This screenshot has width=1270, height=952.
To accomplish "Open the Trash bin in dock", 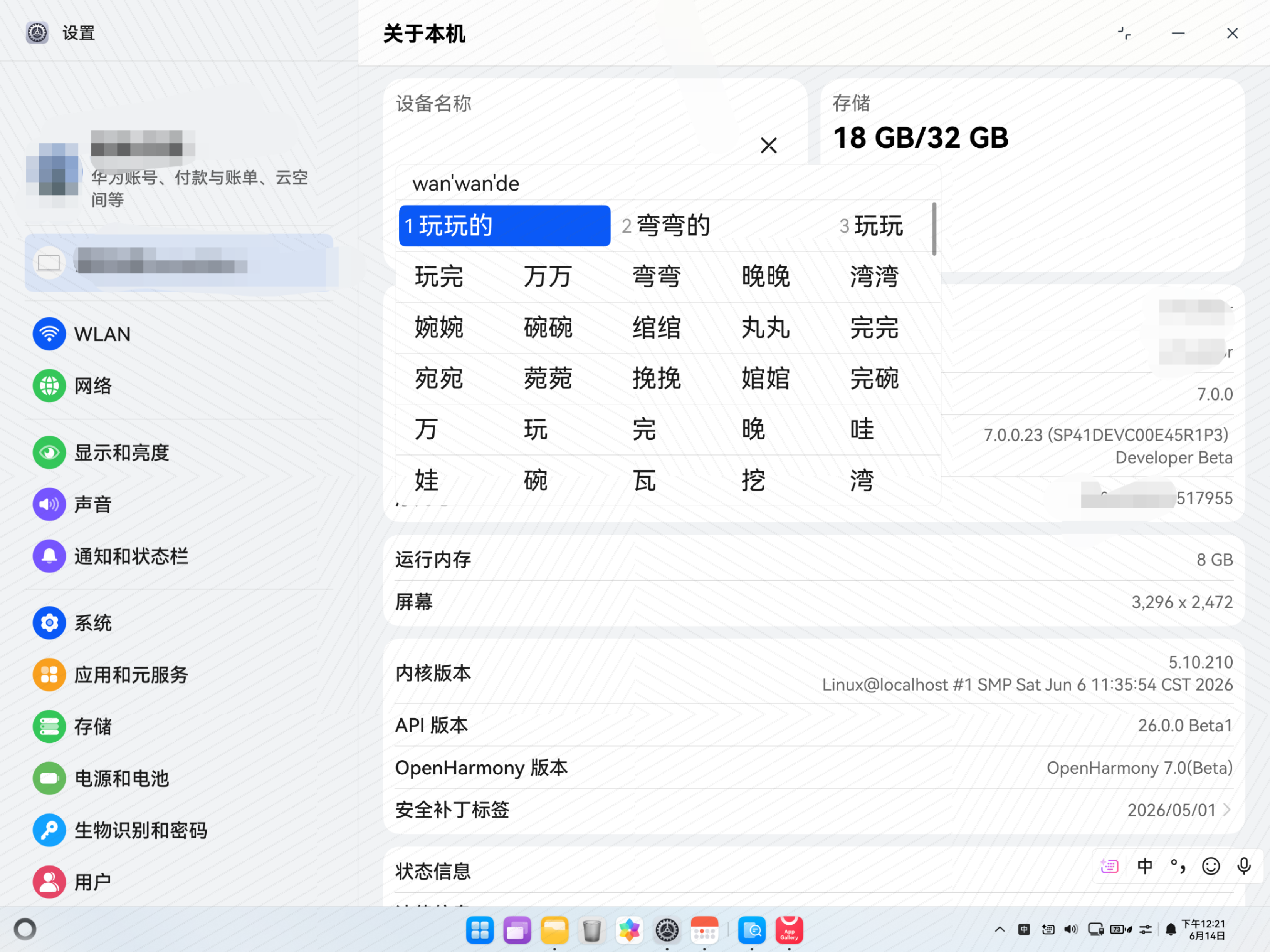I will pos(592,930).
